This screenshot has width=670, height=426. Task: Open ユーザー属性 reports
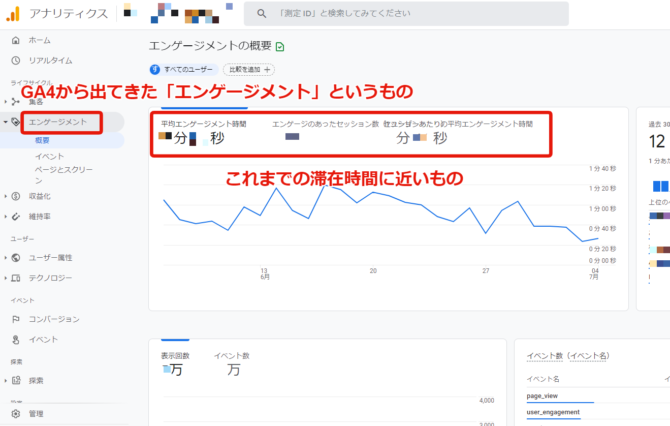click(x=50, y=258)
